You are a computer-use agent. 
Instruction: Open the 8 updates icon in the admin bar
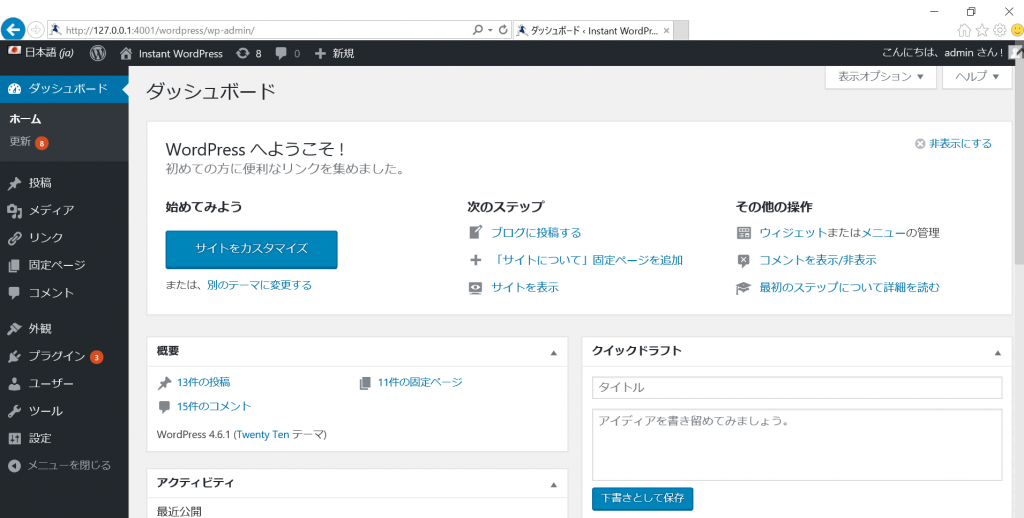click(249, 54)
